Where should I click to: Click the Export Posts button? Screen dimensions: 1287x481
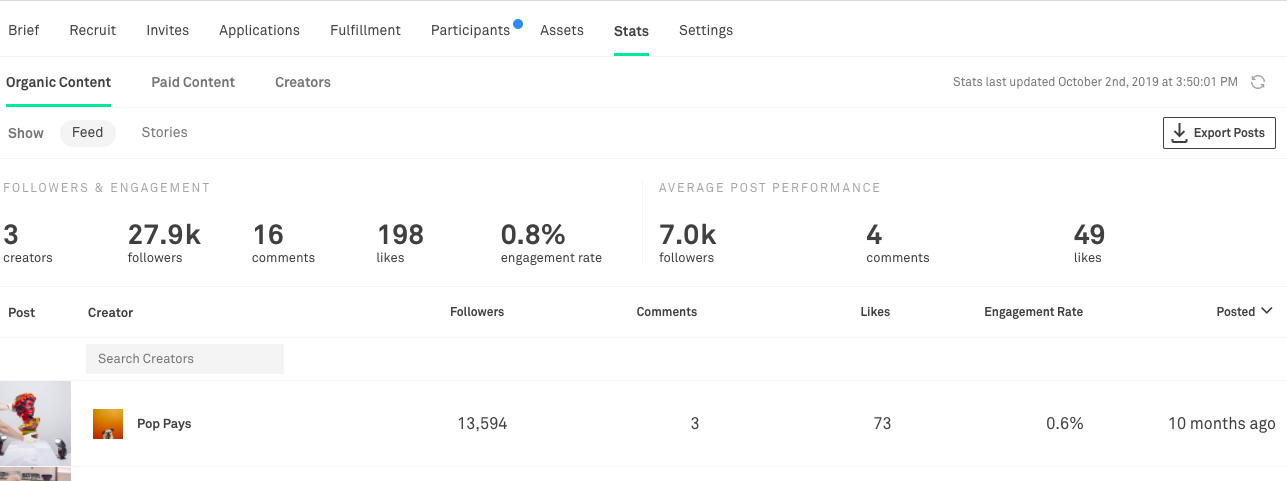pyautogui.click(x=1219, y=133)
